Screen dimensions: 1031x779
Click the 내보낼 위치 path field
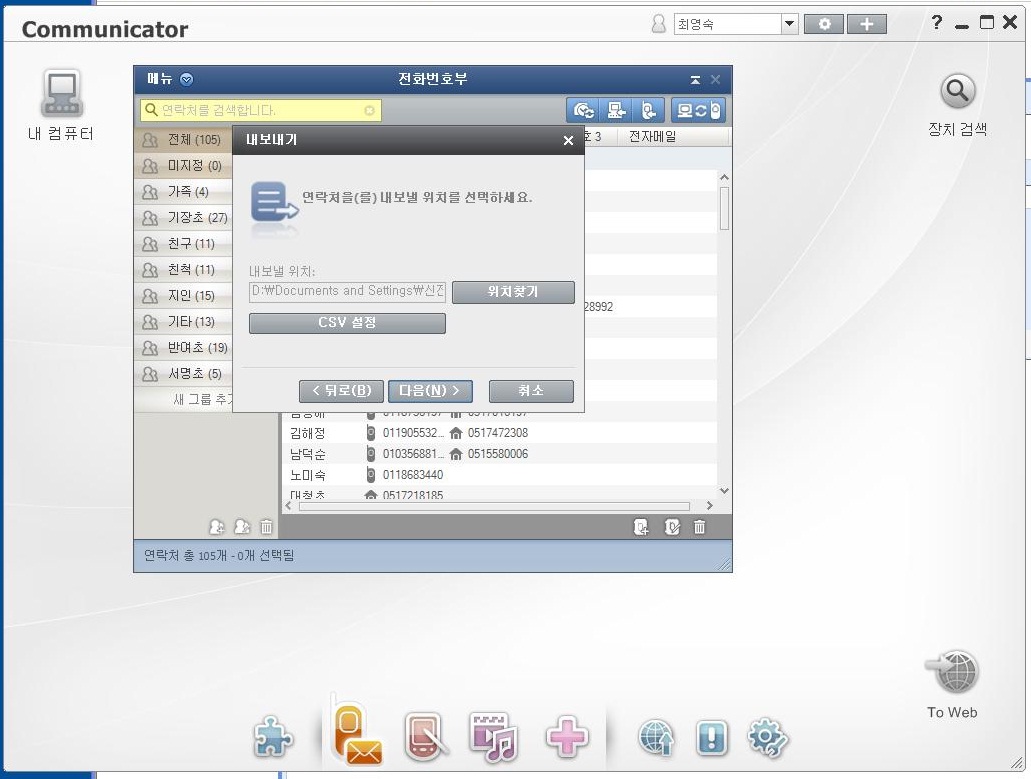pos(347,292)
